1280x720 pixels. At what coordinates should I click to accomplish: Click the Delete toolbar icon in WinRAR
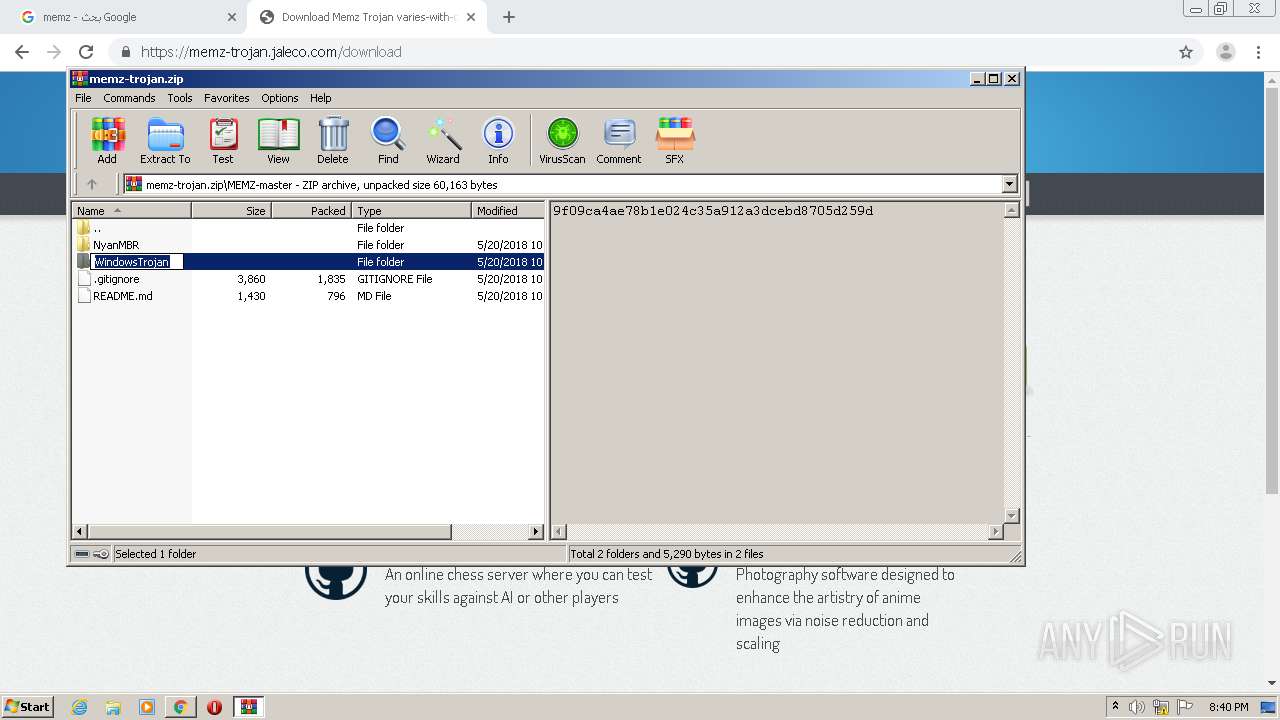333,140
